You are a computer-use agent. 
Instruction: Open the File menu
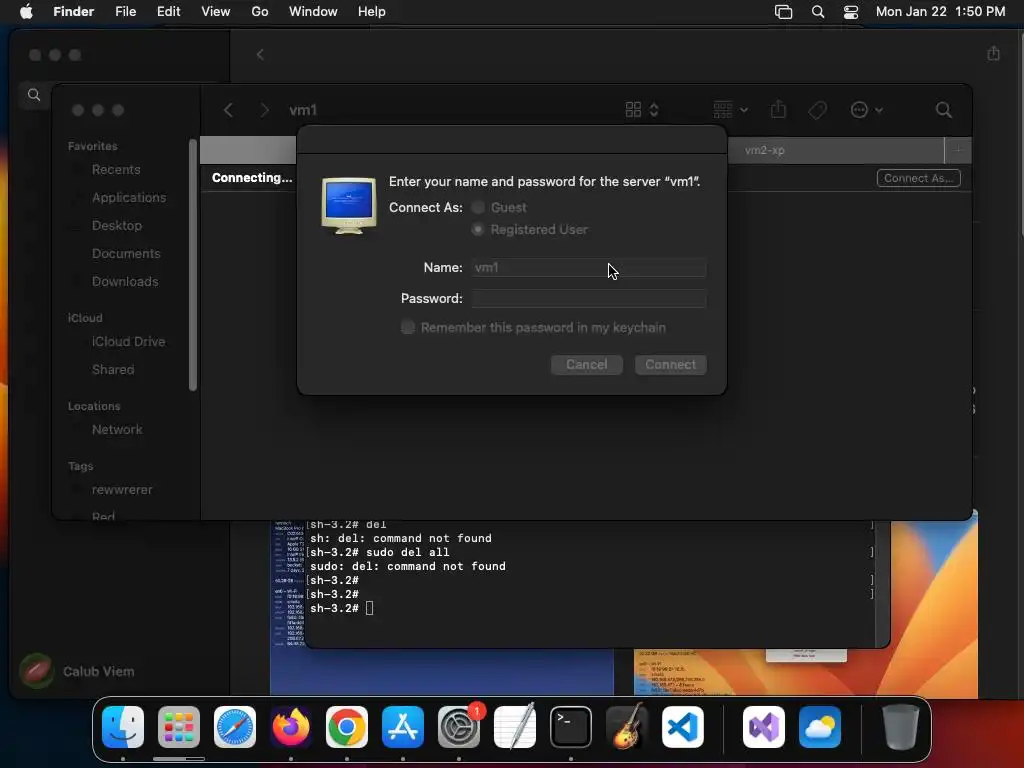(125, 12)
